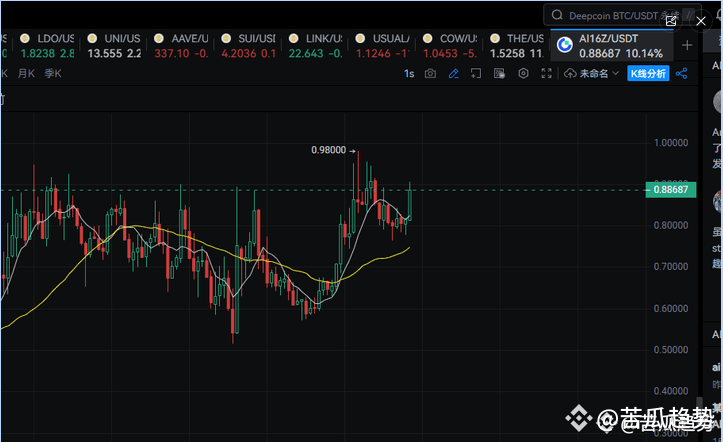Click the 0.80000 price axis label
The height and width of the screenshot is (442, 723).
point(671,225)
